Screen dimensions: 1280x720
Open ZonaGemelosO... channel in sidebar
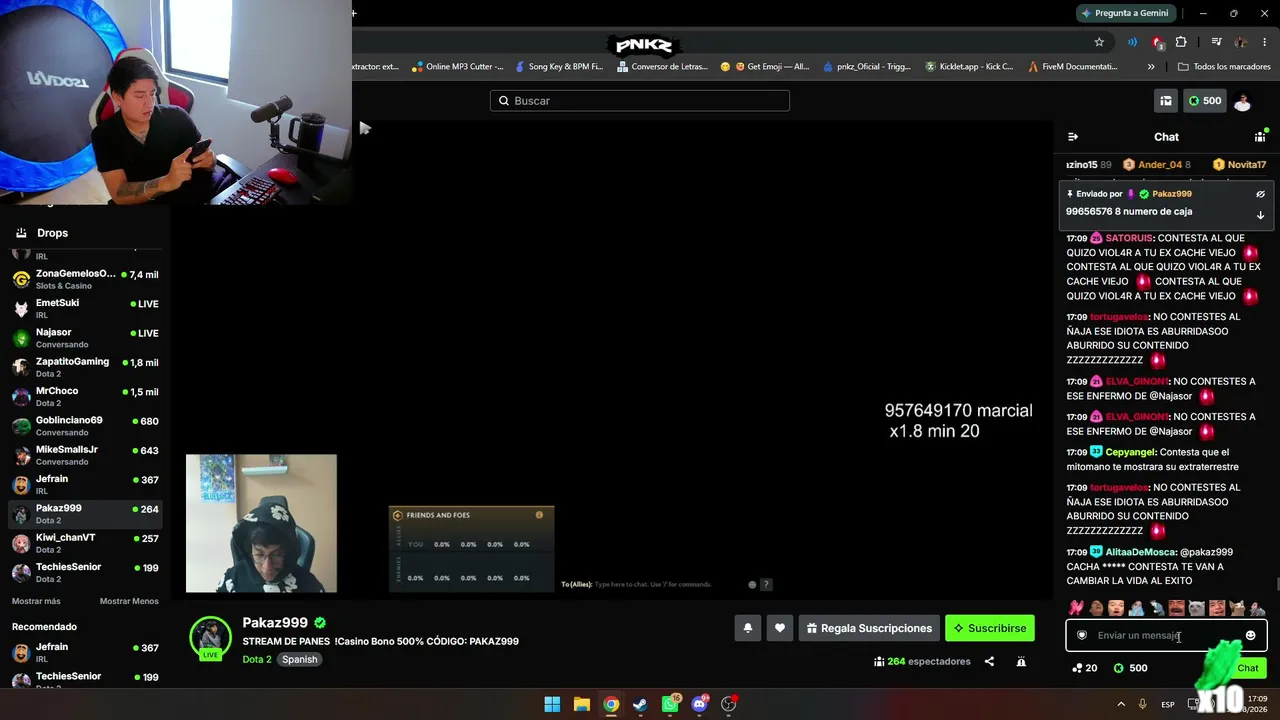pyautogui.click(x=85, y=279)
